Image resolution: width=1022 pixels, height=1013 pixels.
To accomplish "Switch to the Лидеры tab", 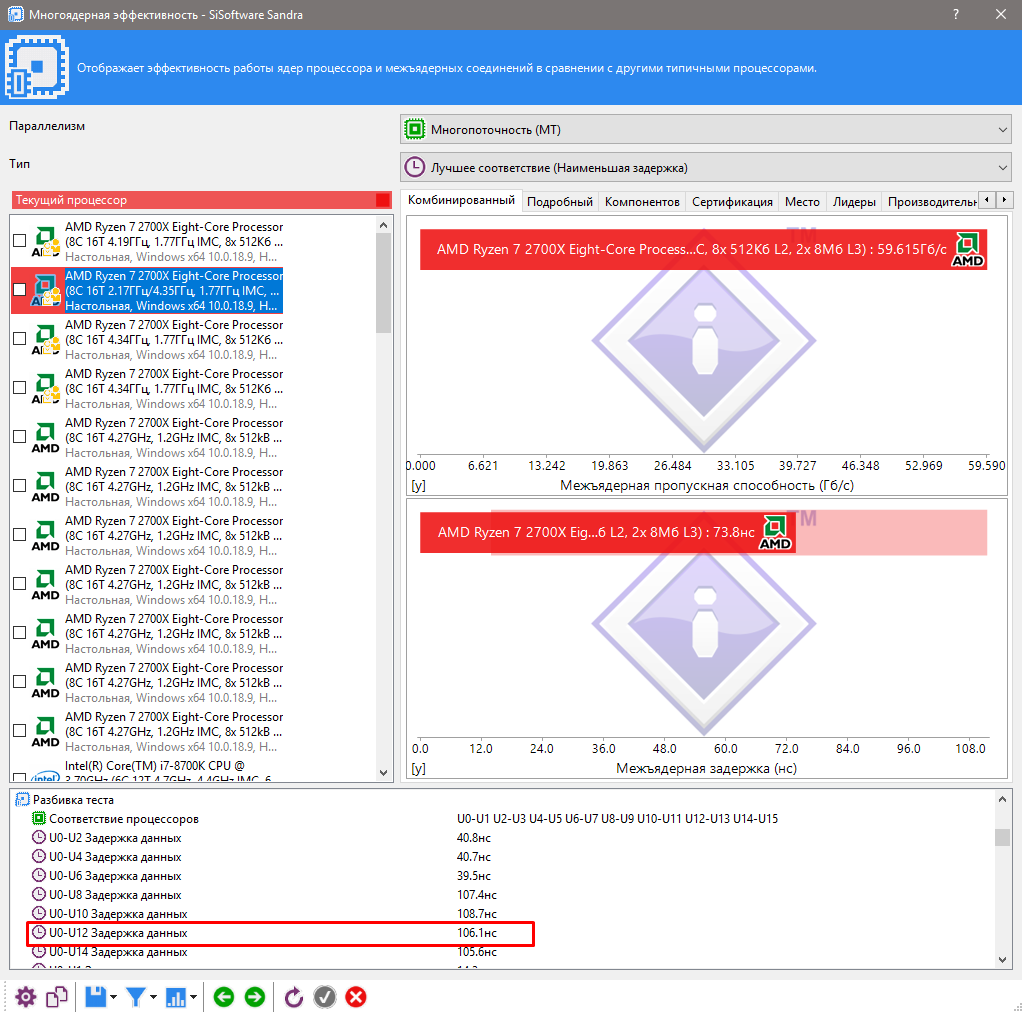I will (x=854, y=201).
